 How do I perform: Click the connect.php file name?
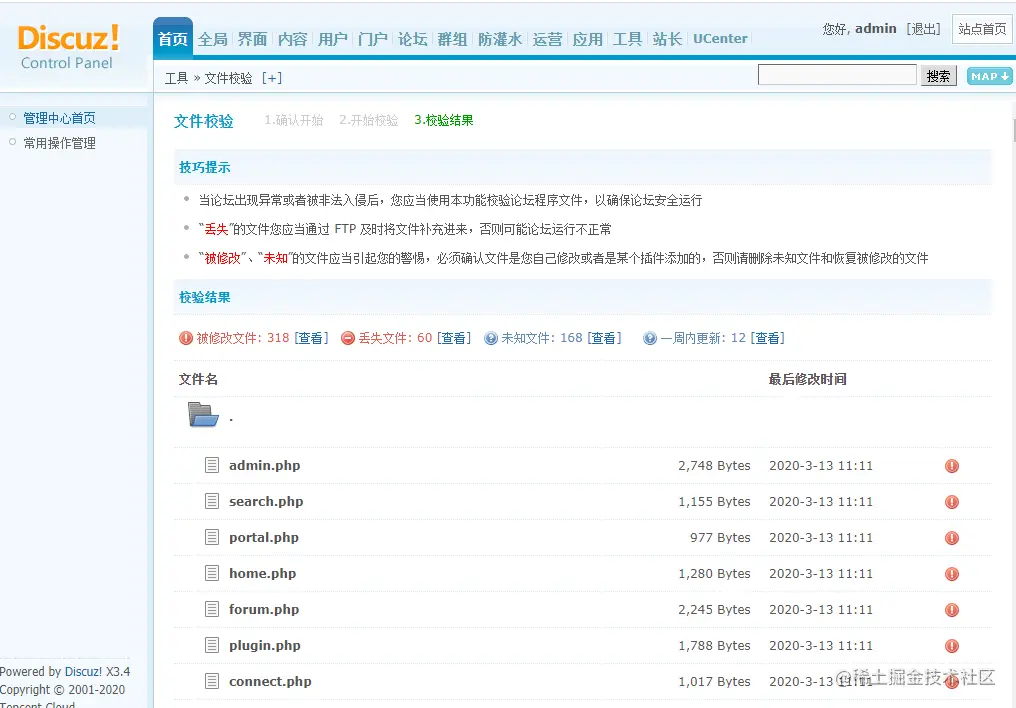(270, 681)
